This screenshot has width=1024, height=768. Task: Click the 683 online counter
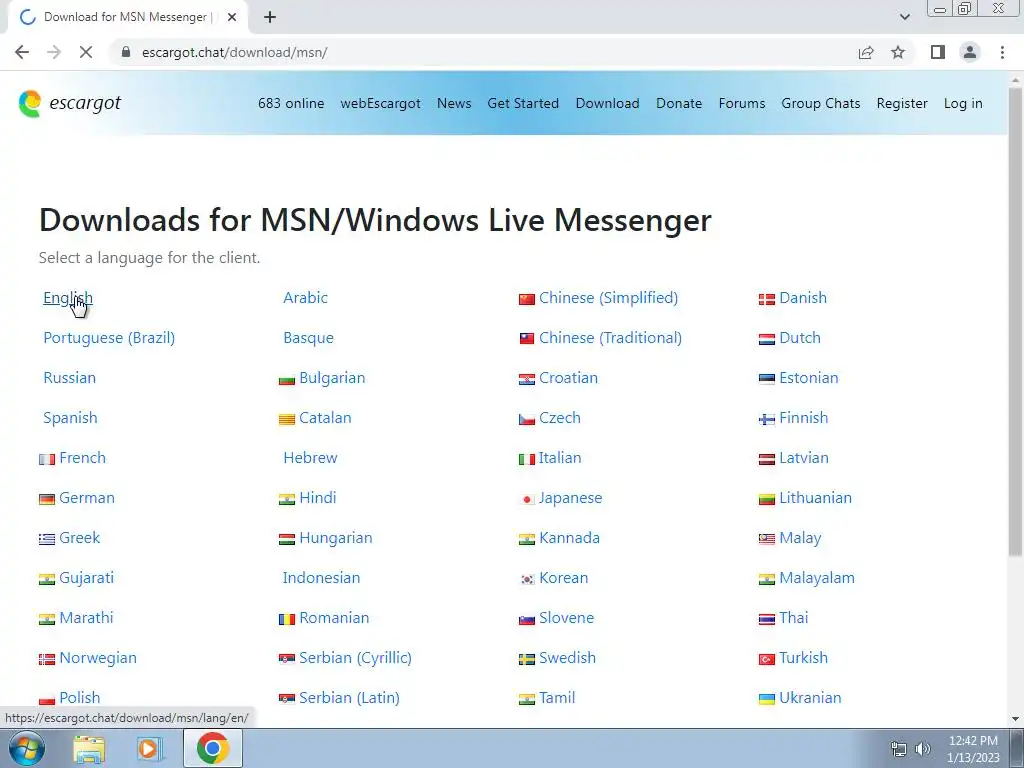coord(291,103)
